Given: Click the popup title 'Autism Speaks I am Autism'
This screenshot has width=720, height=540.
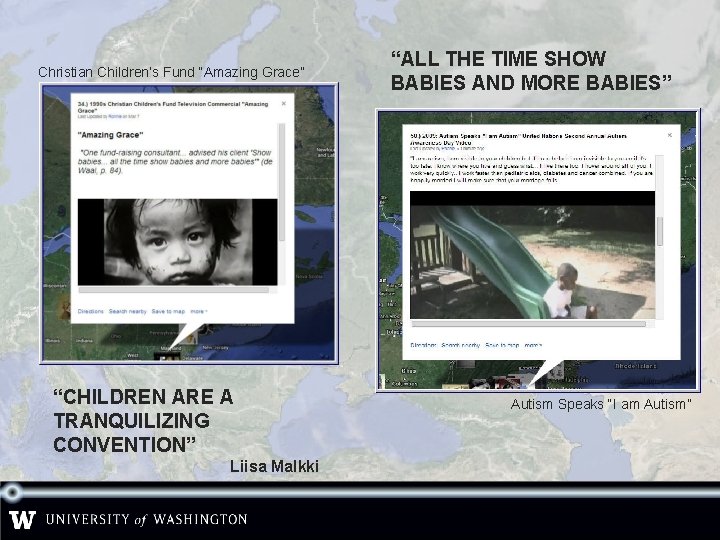Looking at the screenshot, I should coord(518,139).
